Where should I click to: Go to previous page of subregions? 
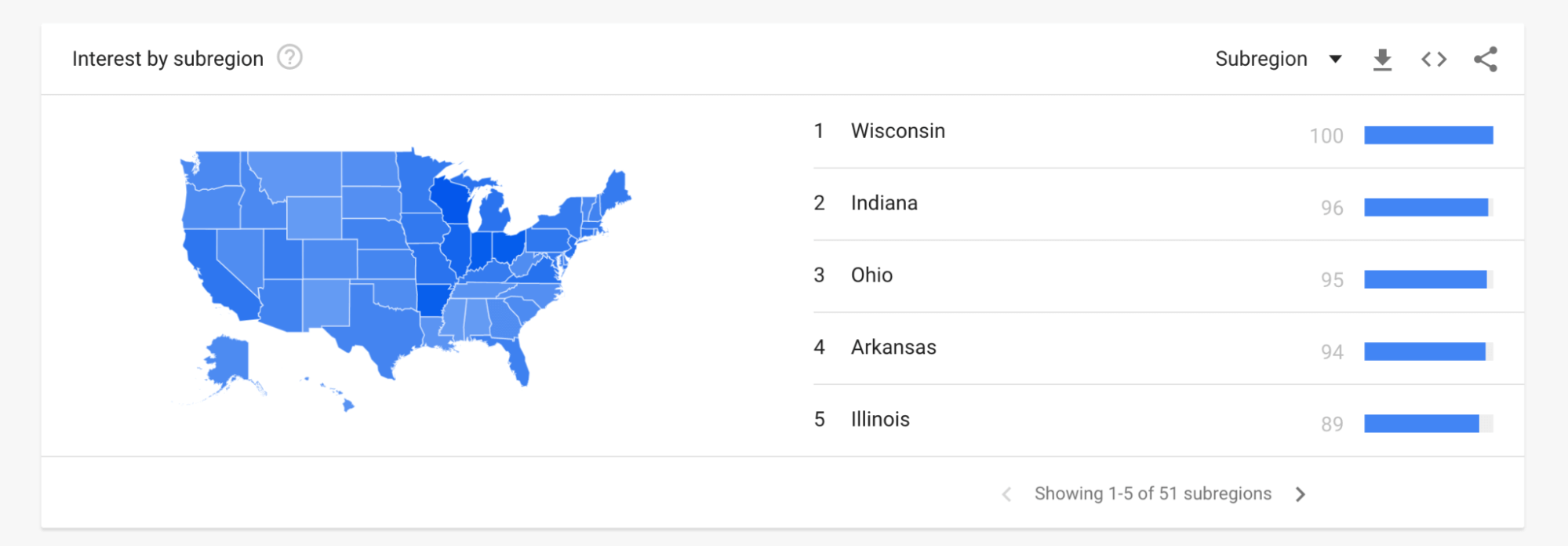click(x=1007, y=494)
